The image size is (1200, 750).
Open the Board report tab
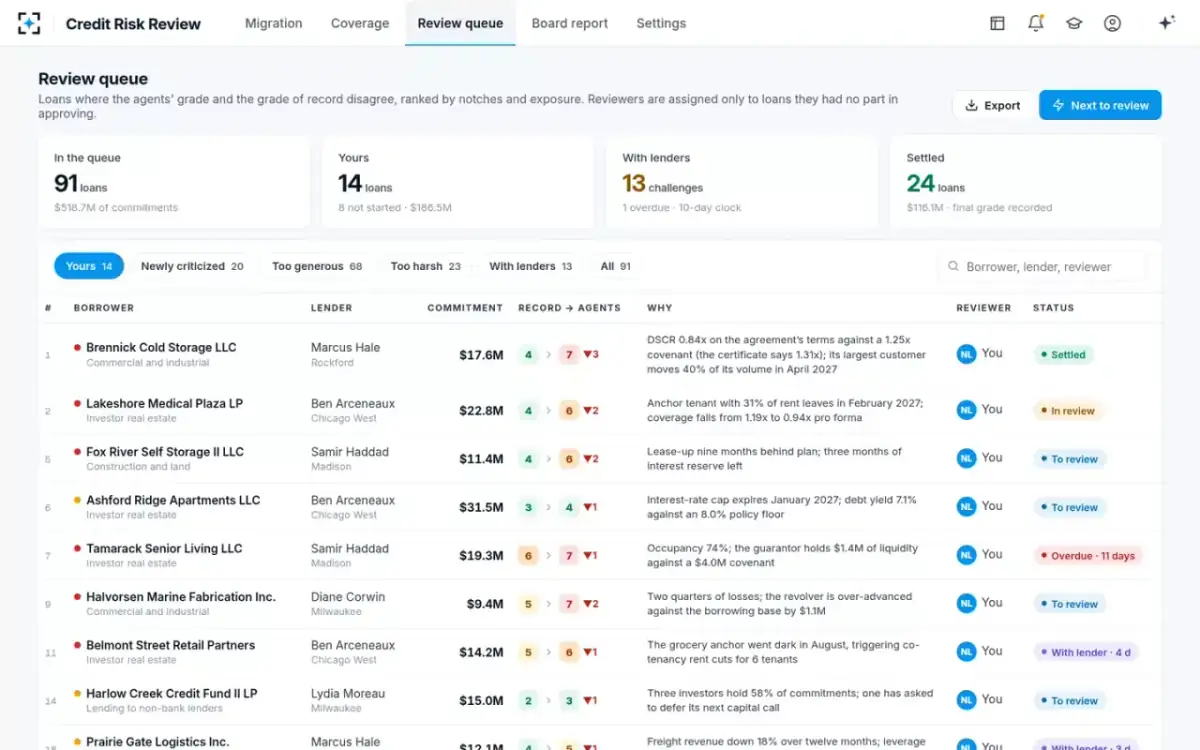(570, 23)
